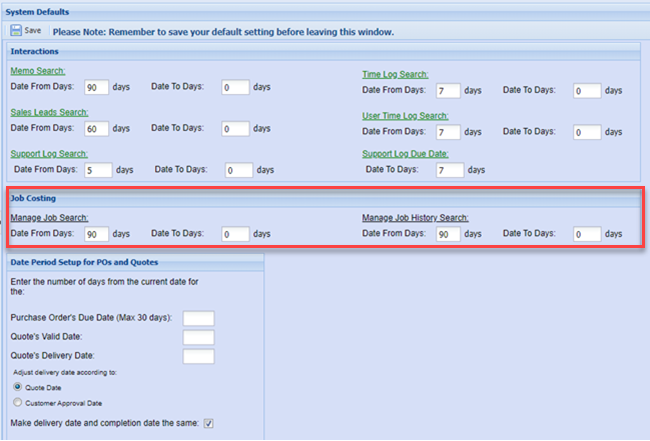Click the Save label in the toolbar

(x=33, y=31)
